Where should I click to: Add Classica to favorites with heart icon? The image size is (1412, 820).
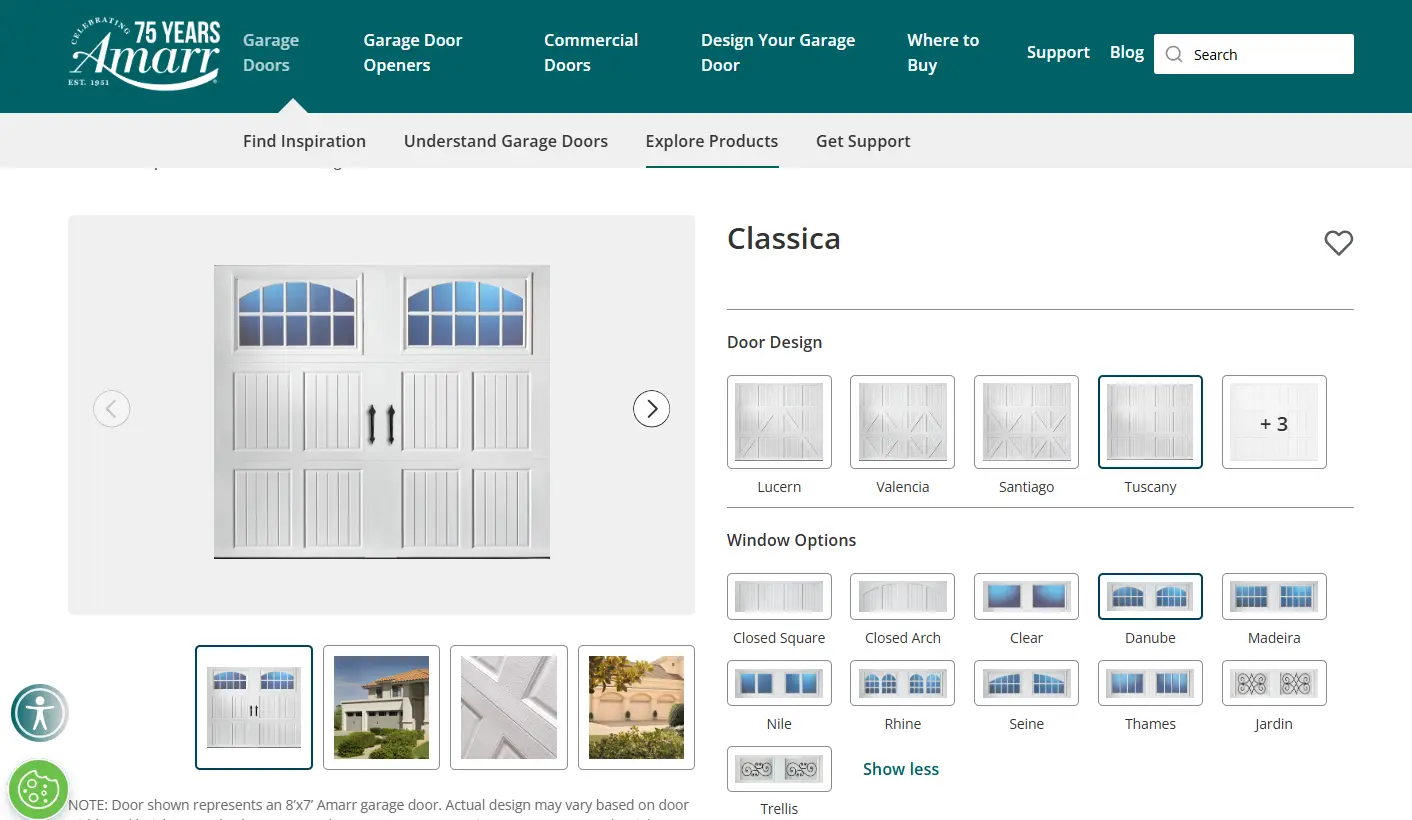(x=1338, y=242)
